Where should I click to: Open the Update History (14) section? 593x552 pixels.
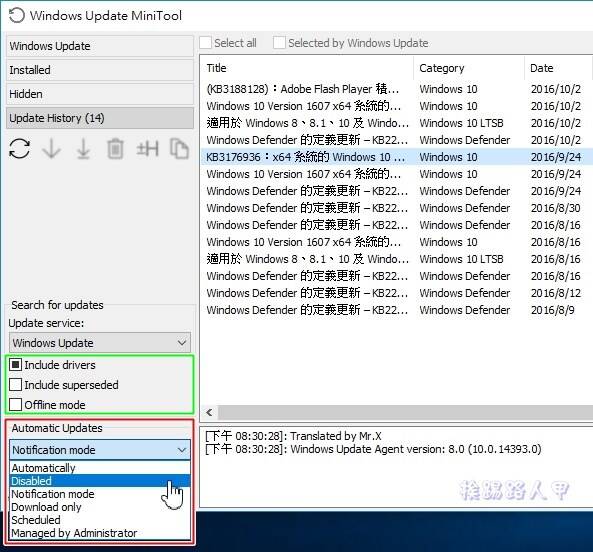pyautogui.click(x=100, y=118)
